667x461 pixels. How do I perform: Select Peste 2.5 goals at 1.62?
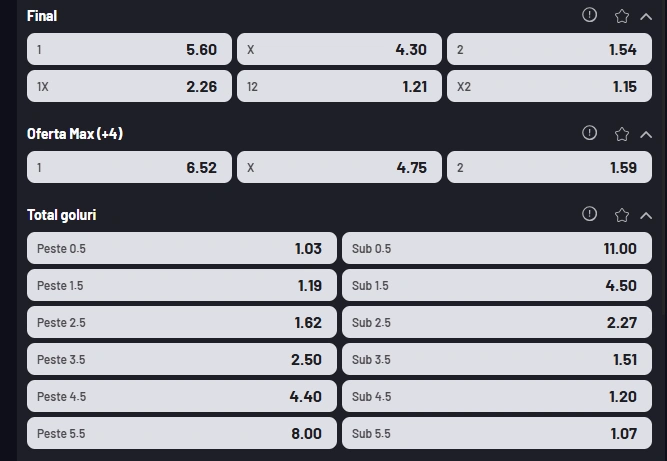point(182,322)
